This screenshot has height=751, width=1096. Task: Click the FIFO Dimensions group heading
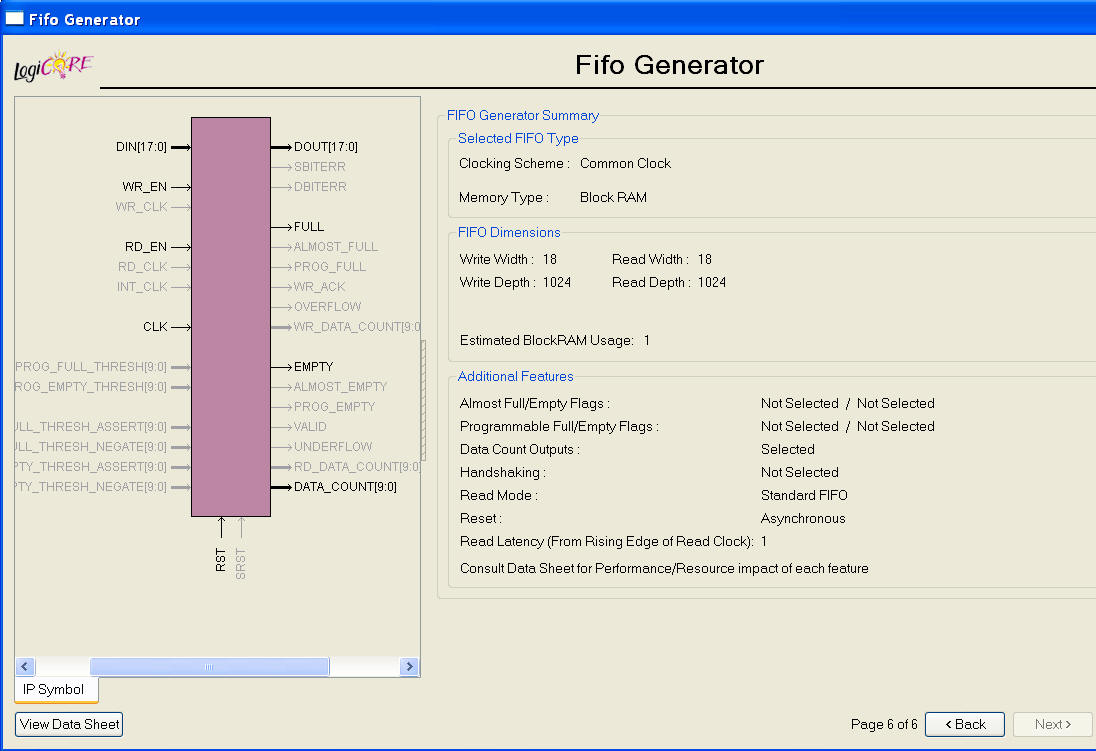[x=509, y=232]
